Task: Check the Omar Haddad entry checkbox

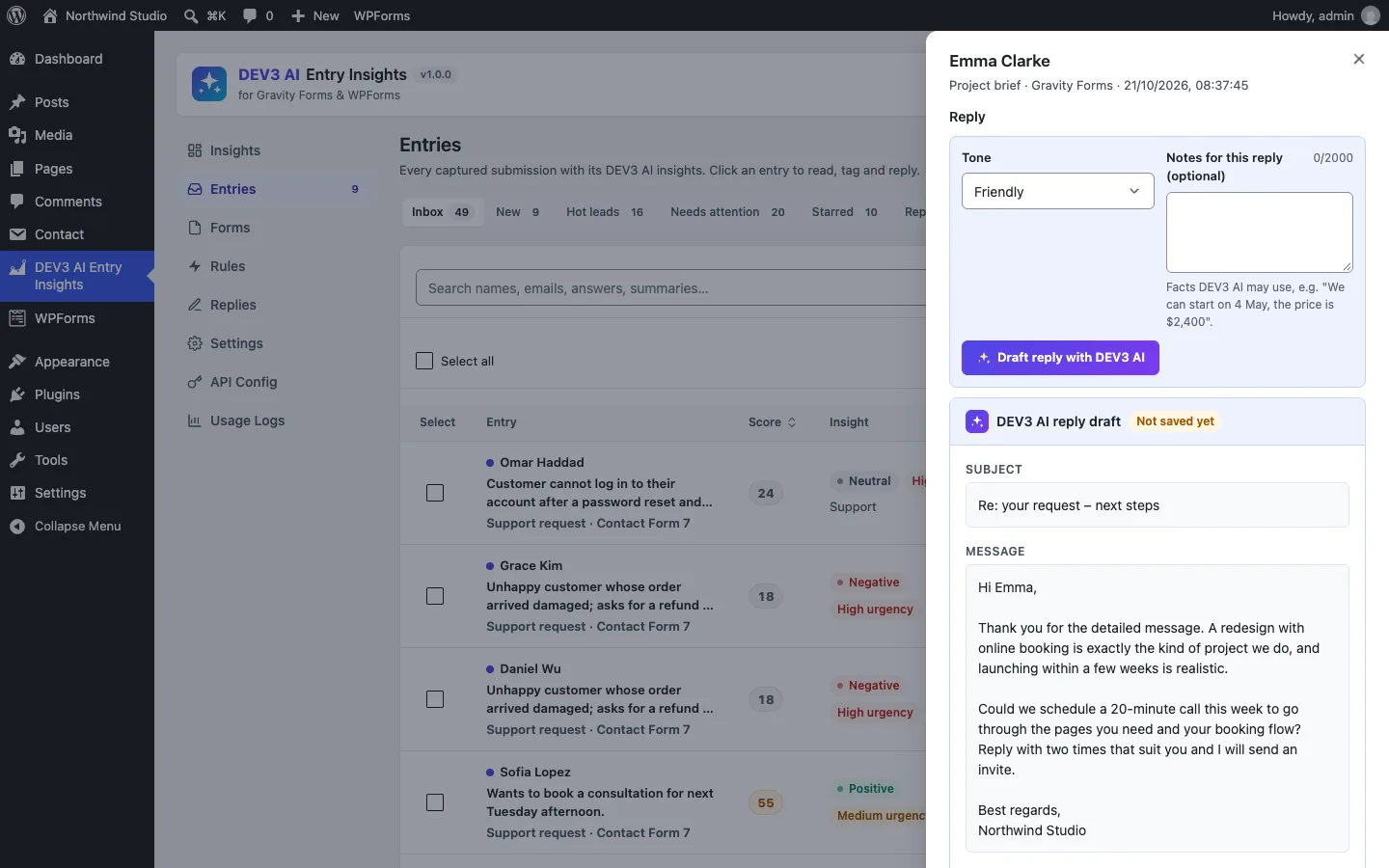Action: click(x=435, y=493)
